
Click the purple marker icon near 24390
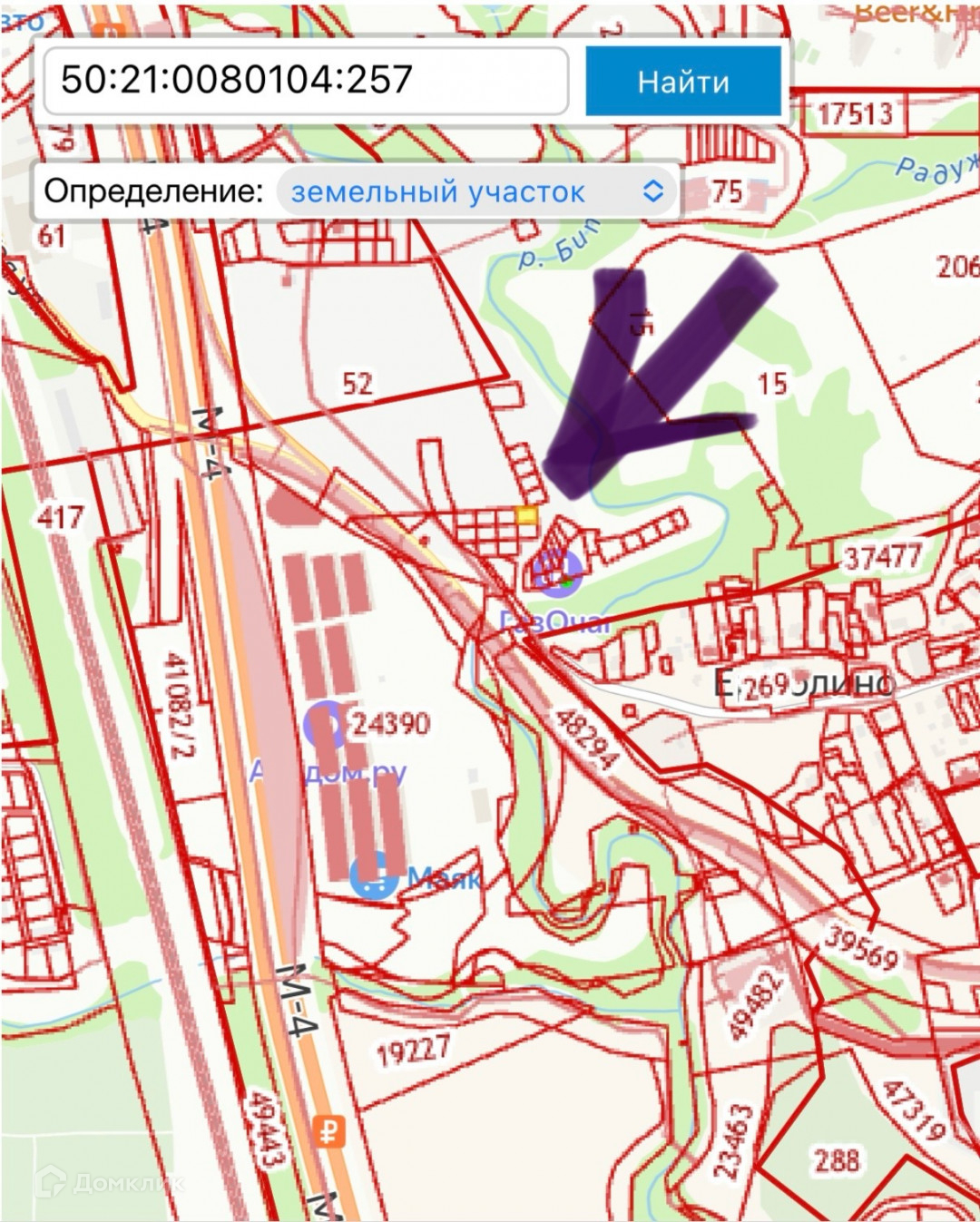click(324, 724)
